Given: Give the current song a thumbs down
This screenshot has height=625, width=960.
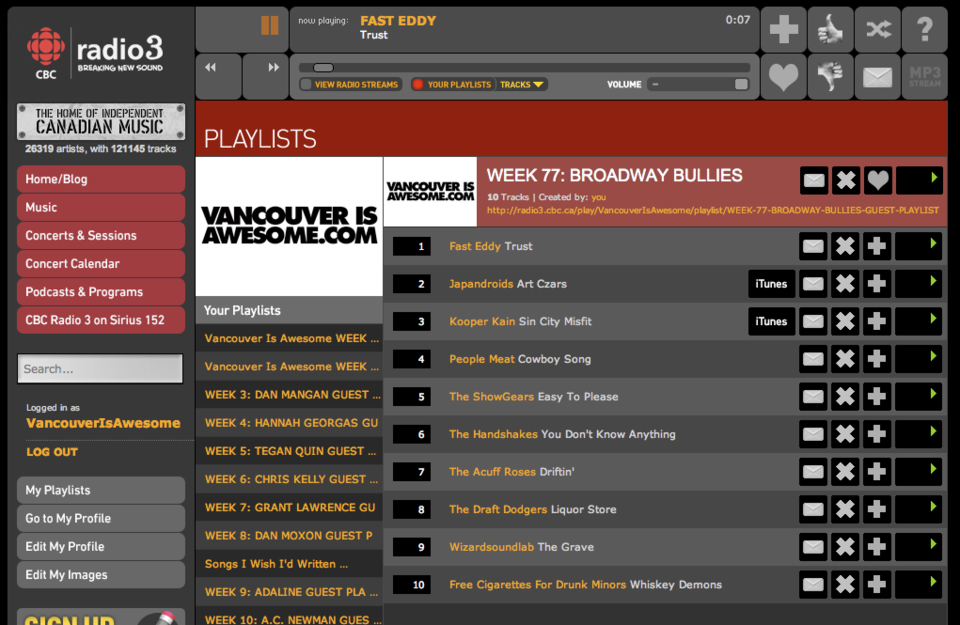Looking at the screenshot, I should coord(831,77).
